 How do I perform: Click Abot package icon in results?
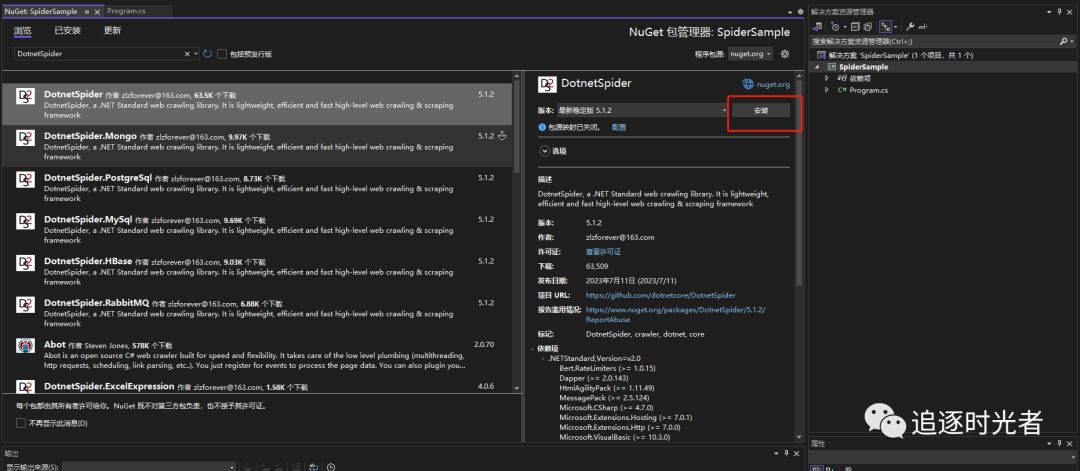(x=25, y=346)
